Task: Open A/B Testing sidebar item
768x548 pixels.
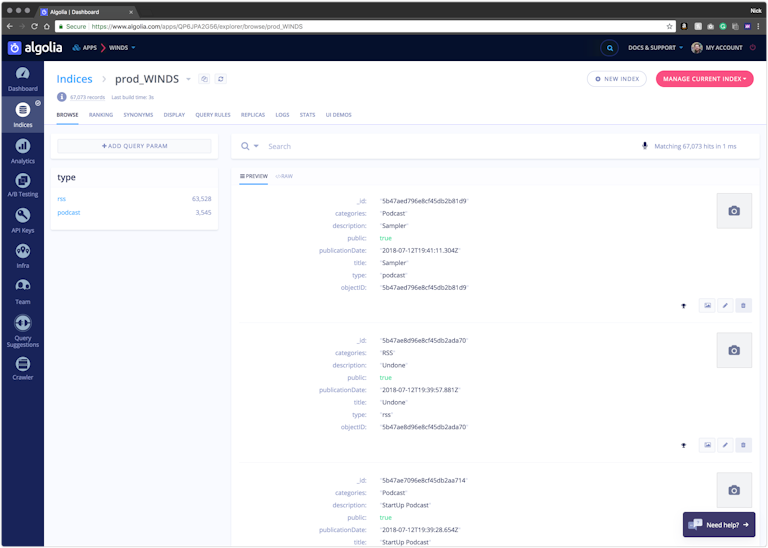Action: point(23,185)
